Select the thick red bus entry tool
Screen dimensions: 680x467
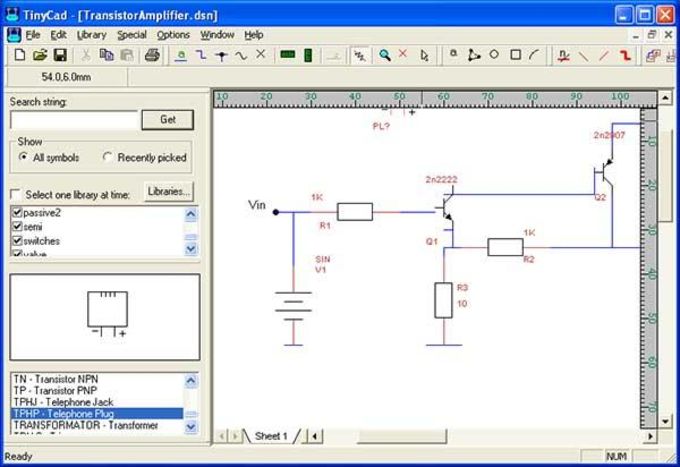point(625,55)
